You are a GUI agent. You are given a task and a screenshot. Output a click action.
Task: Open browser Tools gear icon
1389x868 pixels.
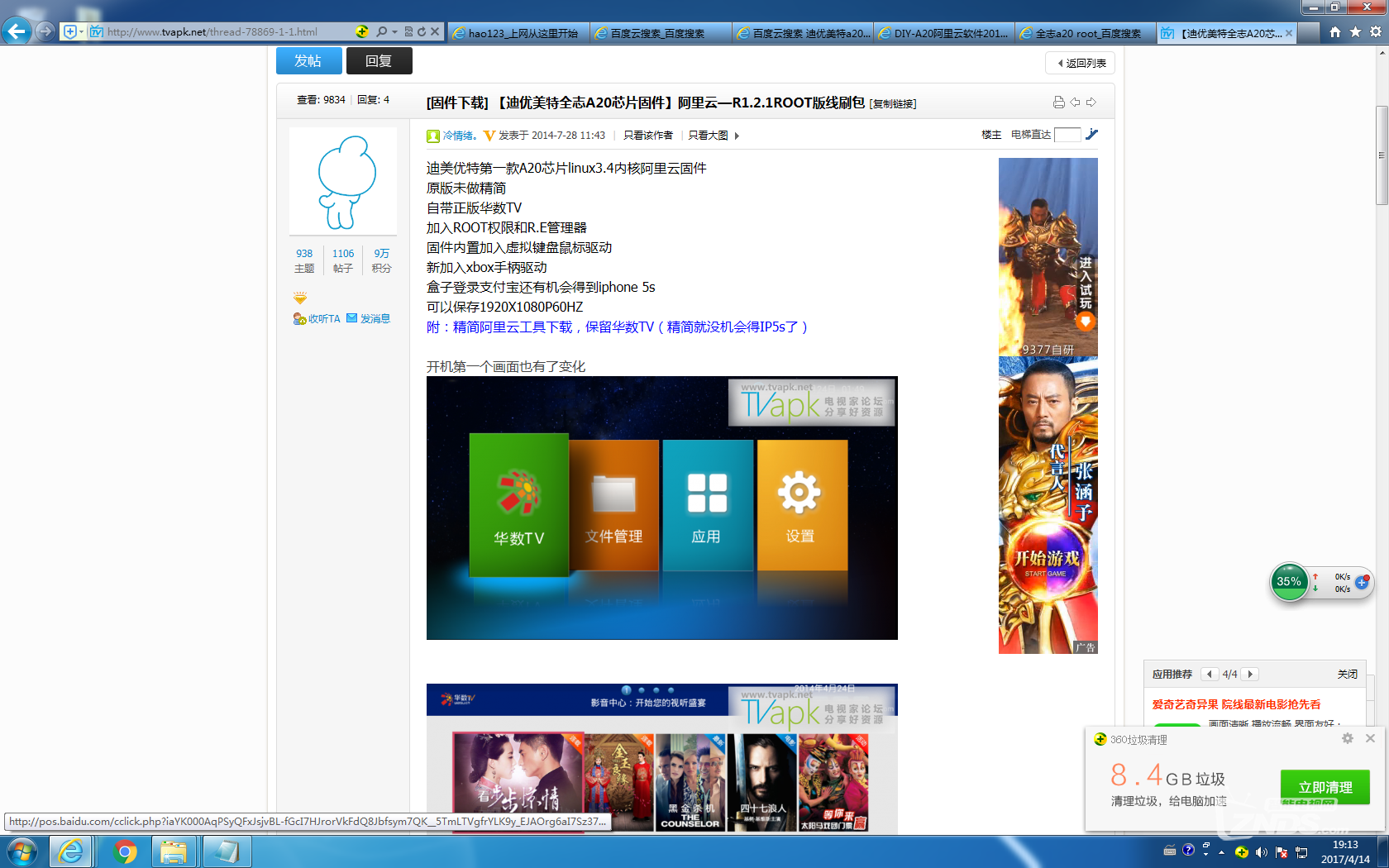(1375, 31)
